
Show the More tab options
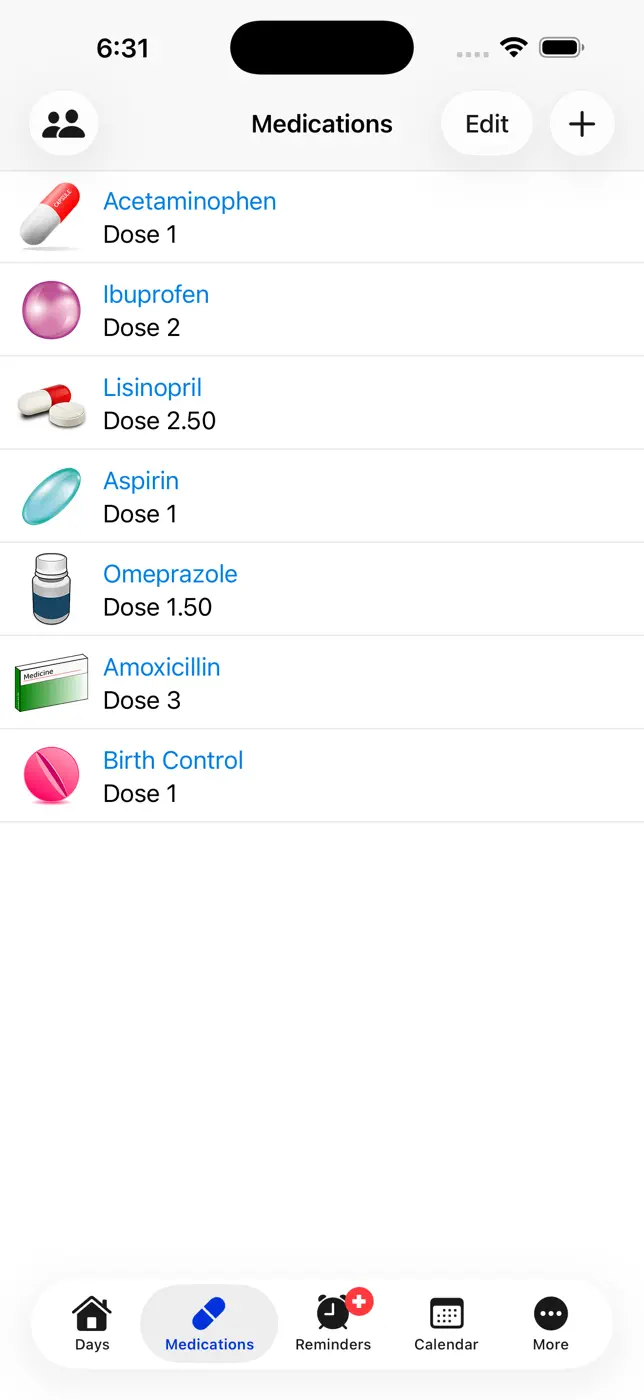(551, 1324)
